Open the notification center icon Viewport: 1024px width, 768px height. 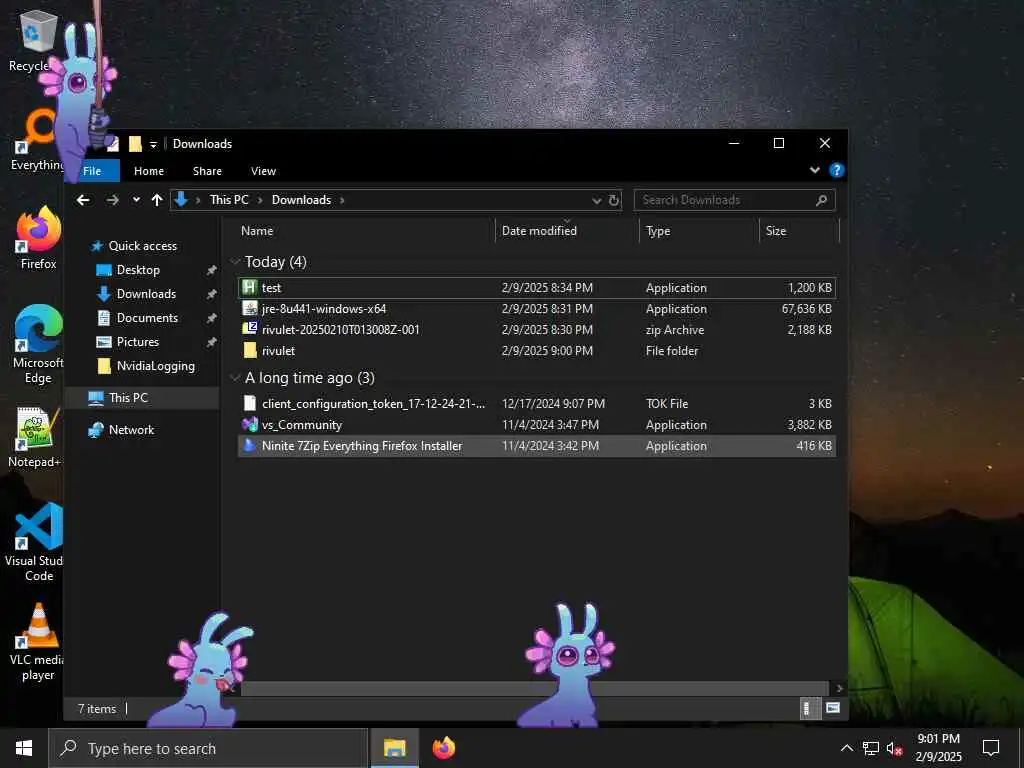[991, 748]
